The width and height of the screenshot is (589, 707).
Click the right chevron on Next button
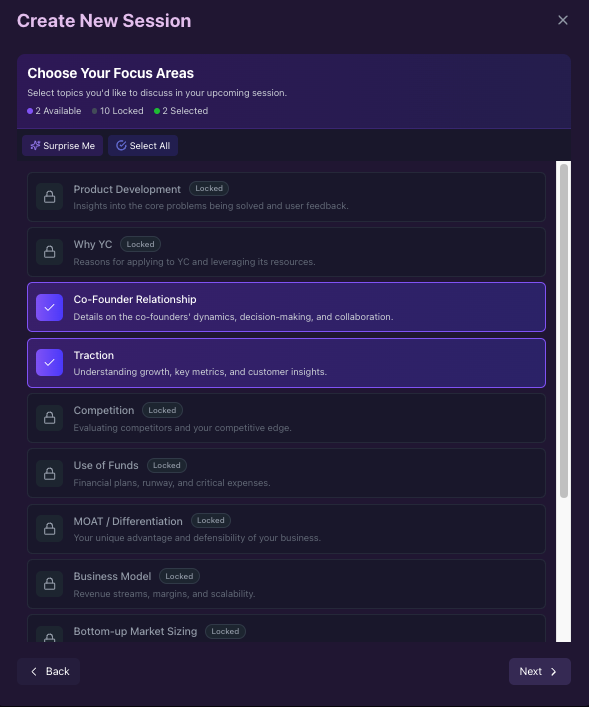553,671
